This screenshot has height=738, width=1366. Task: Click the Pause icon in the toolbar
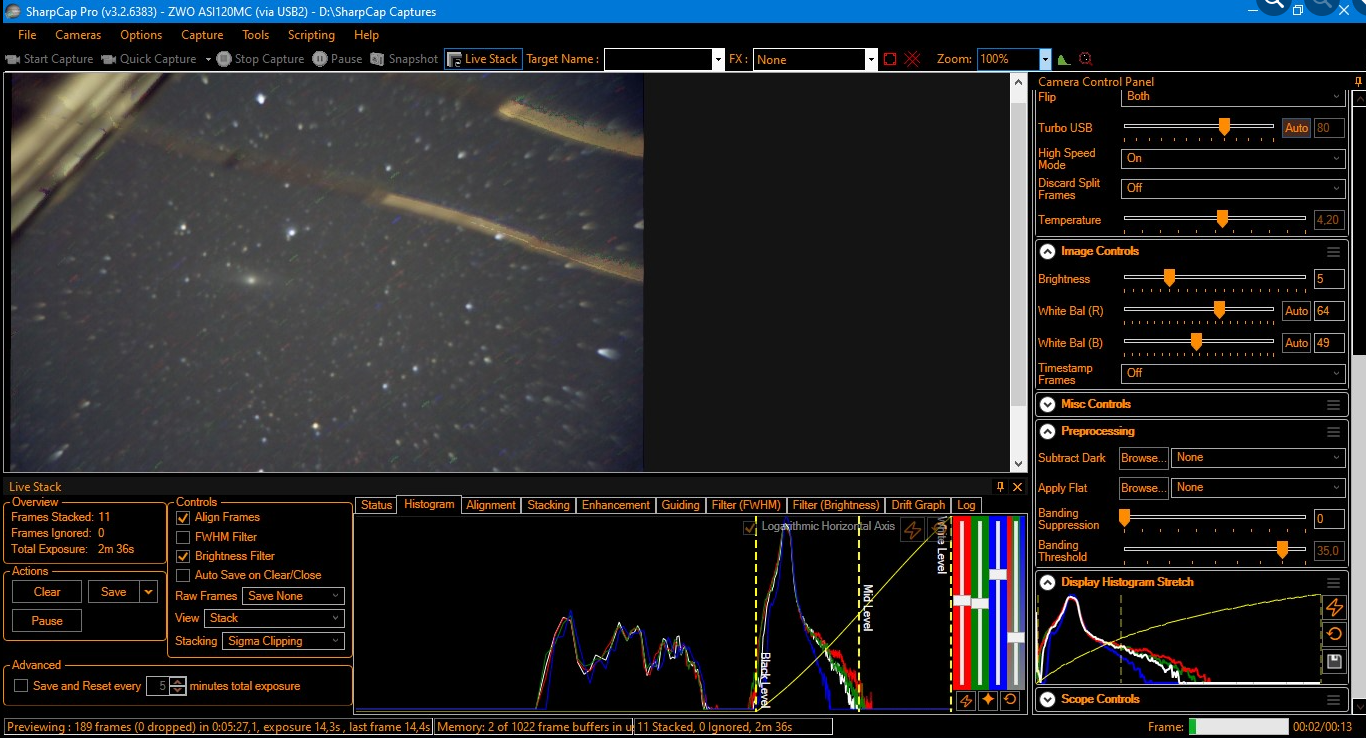(x=320, y=59)
